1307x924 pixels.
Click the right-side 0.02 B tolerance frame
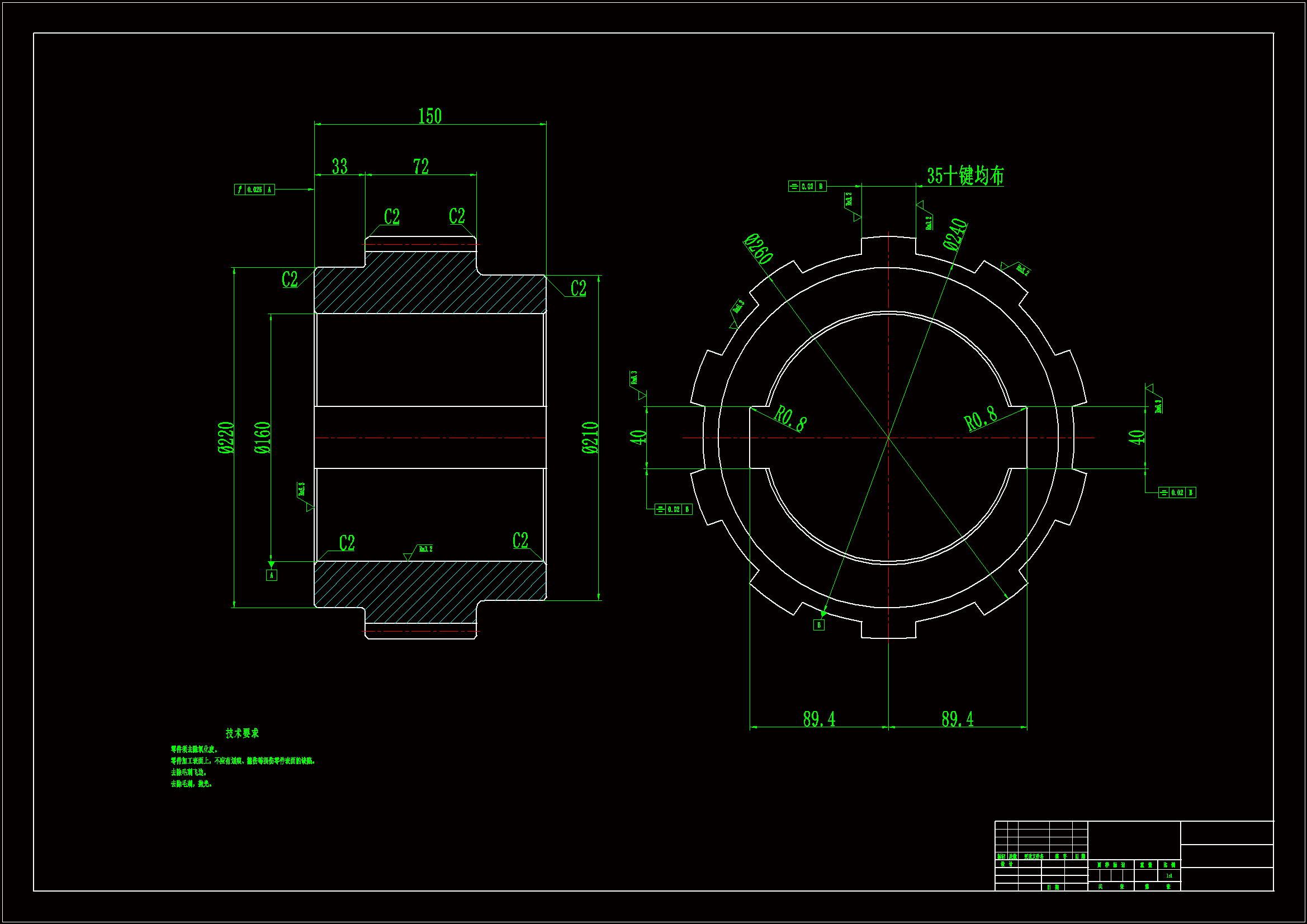1177,492
